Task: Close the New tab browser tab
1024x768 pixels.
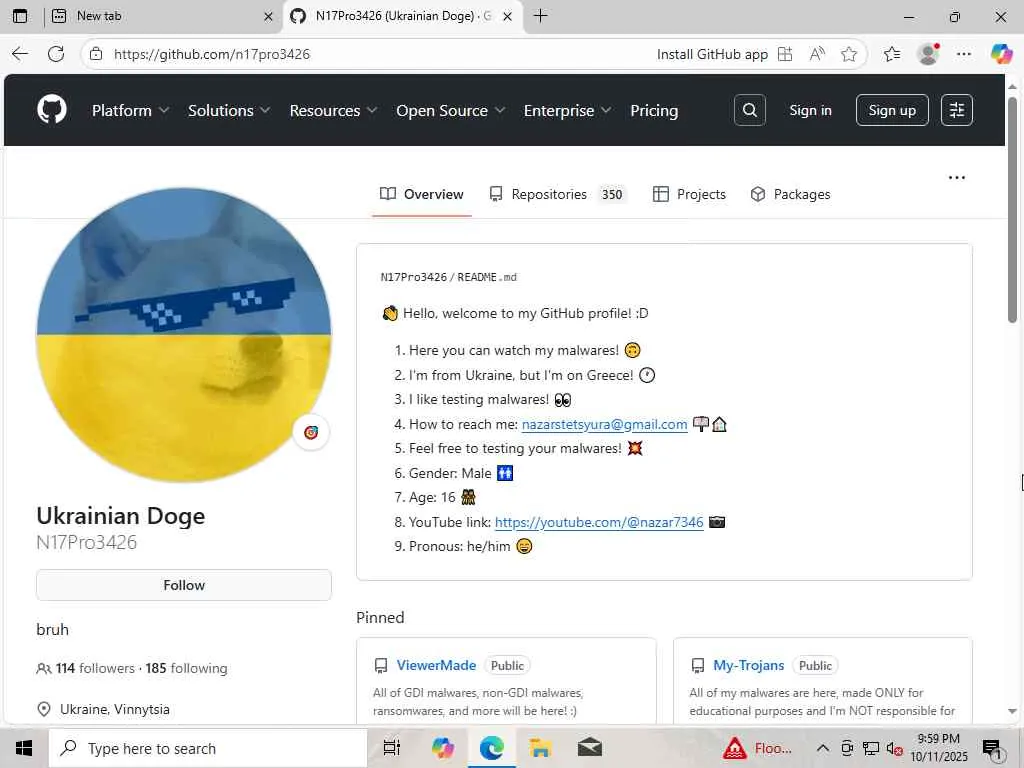Action: click(268, 17)
